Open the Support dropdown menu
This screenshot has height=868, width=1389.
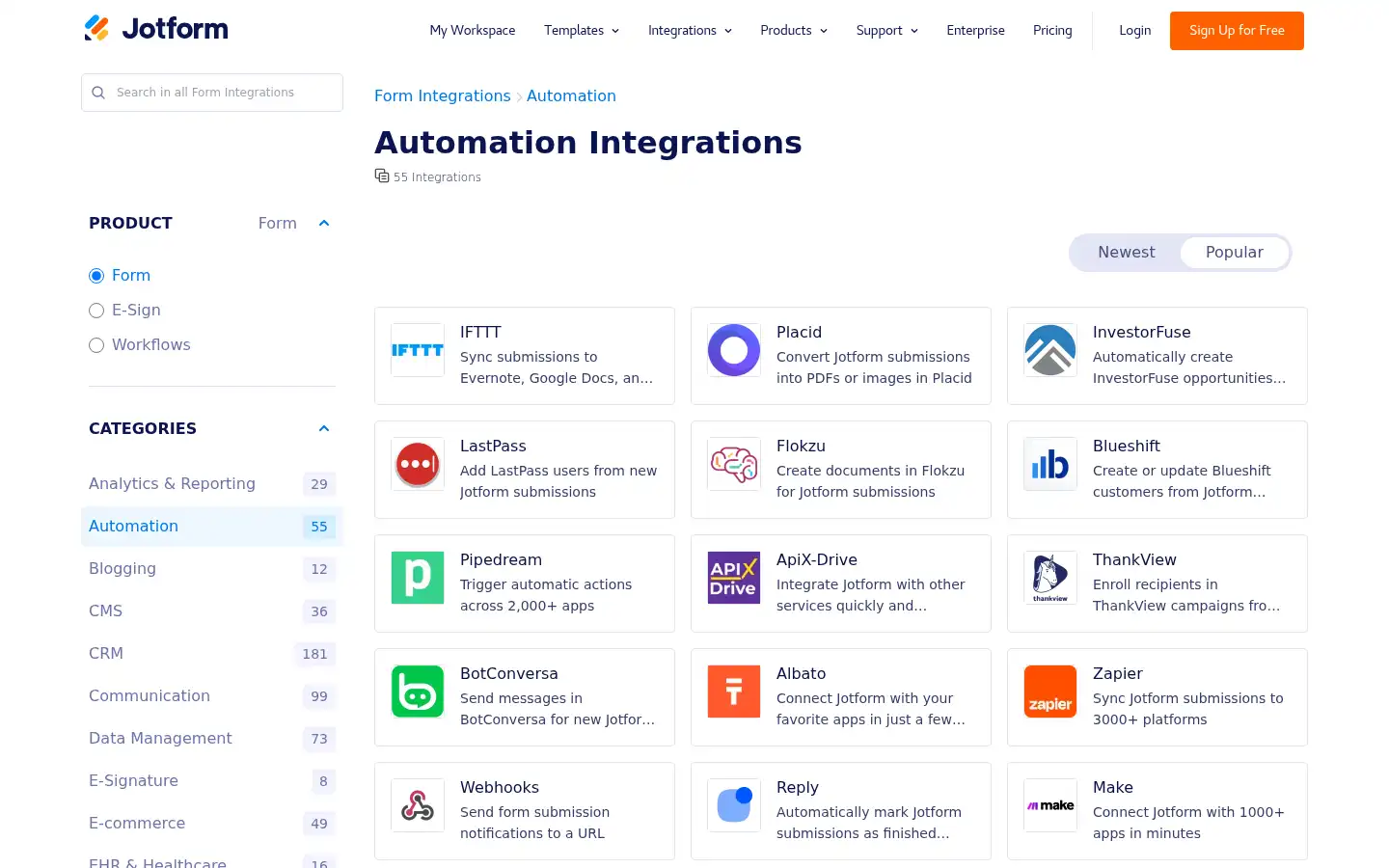886,31
